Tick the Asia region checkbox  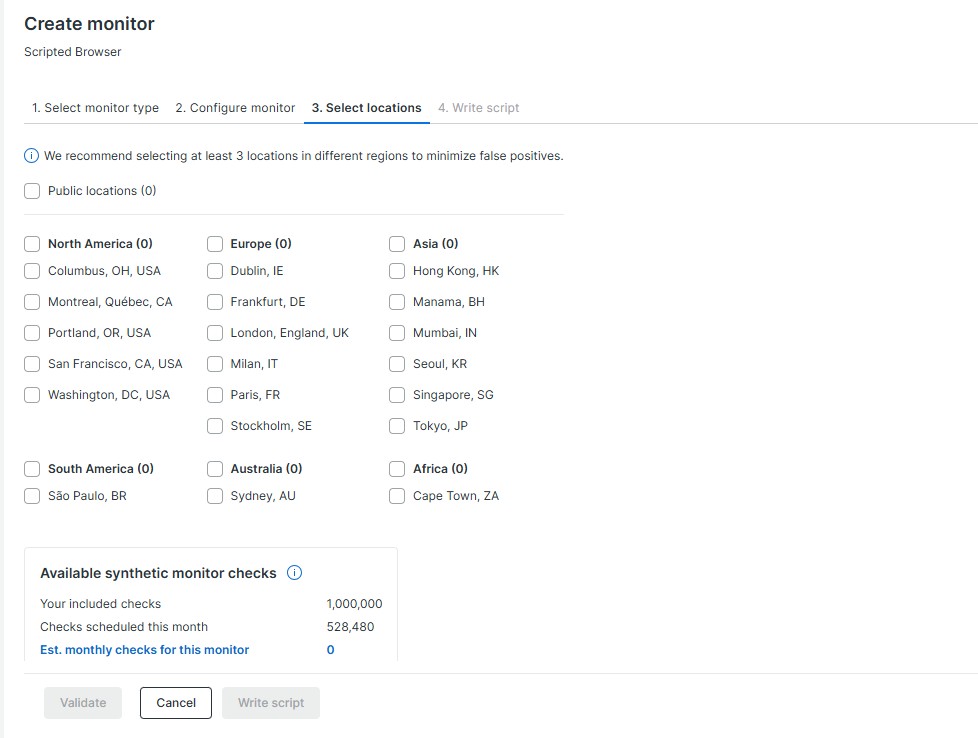tap(397, 244)
